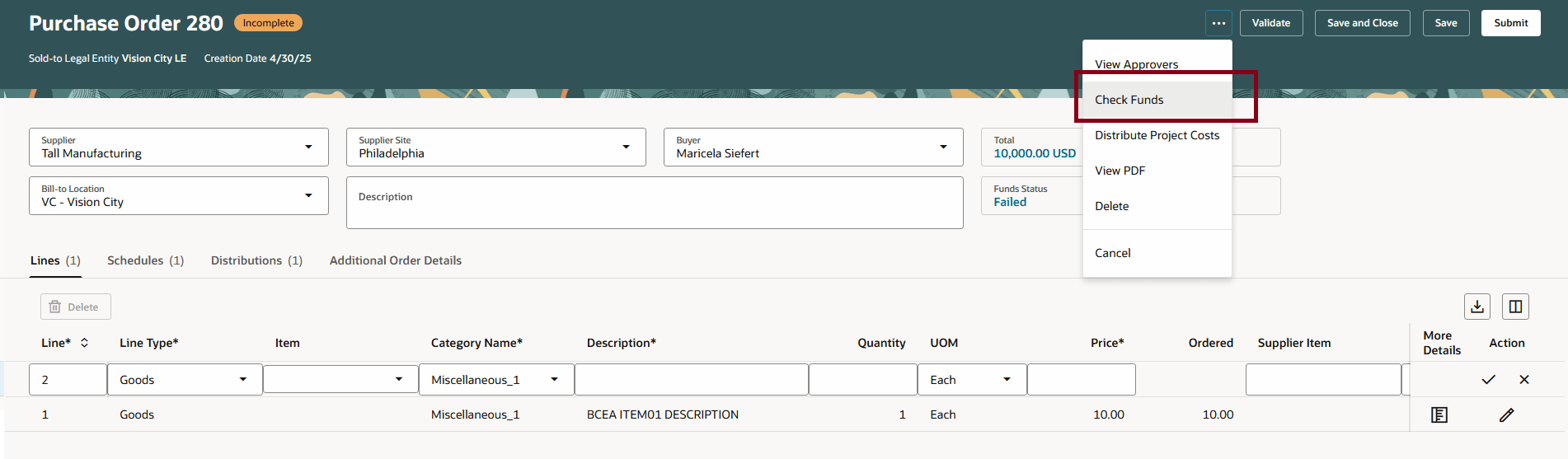Select BCEA ITEM01 DESCRIPTION cell in line 1
The width and height of the screenshot is (1568, 459).
[663, 415]
